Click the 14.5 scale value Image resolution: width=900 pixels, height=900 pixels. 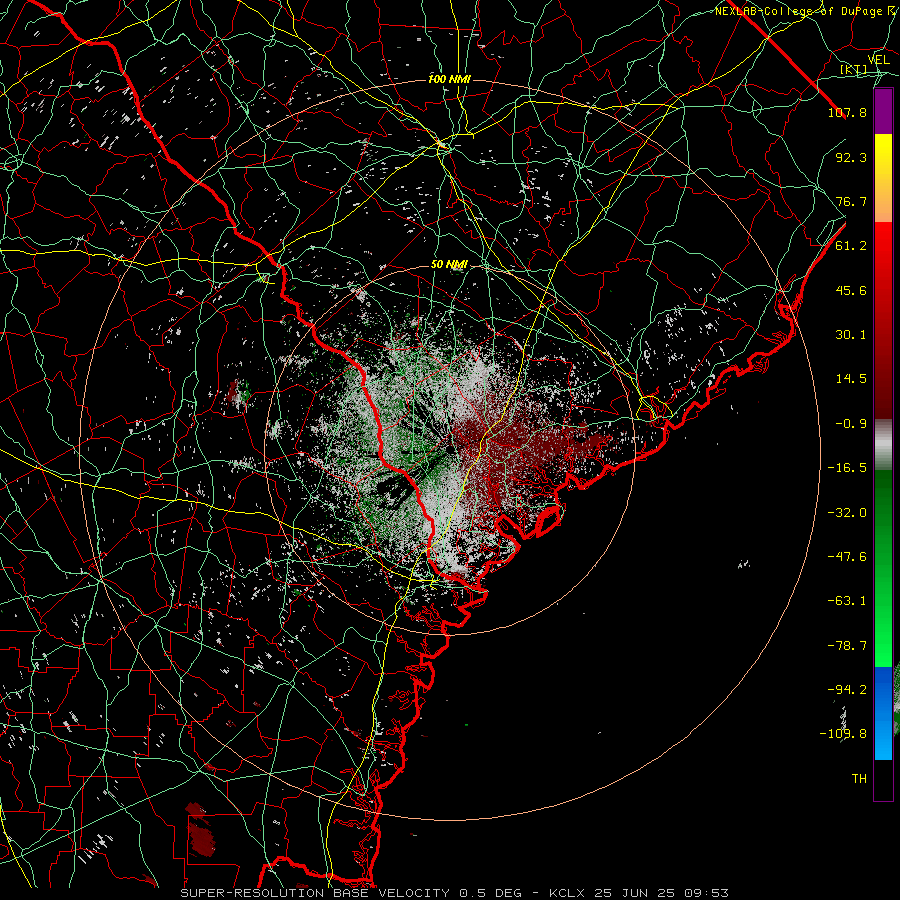(x=851, y=379)
